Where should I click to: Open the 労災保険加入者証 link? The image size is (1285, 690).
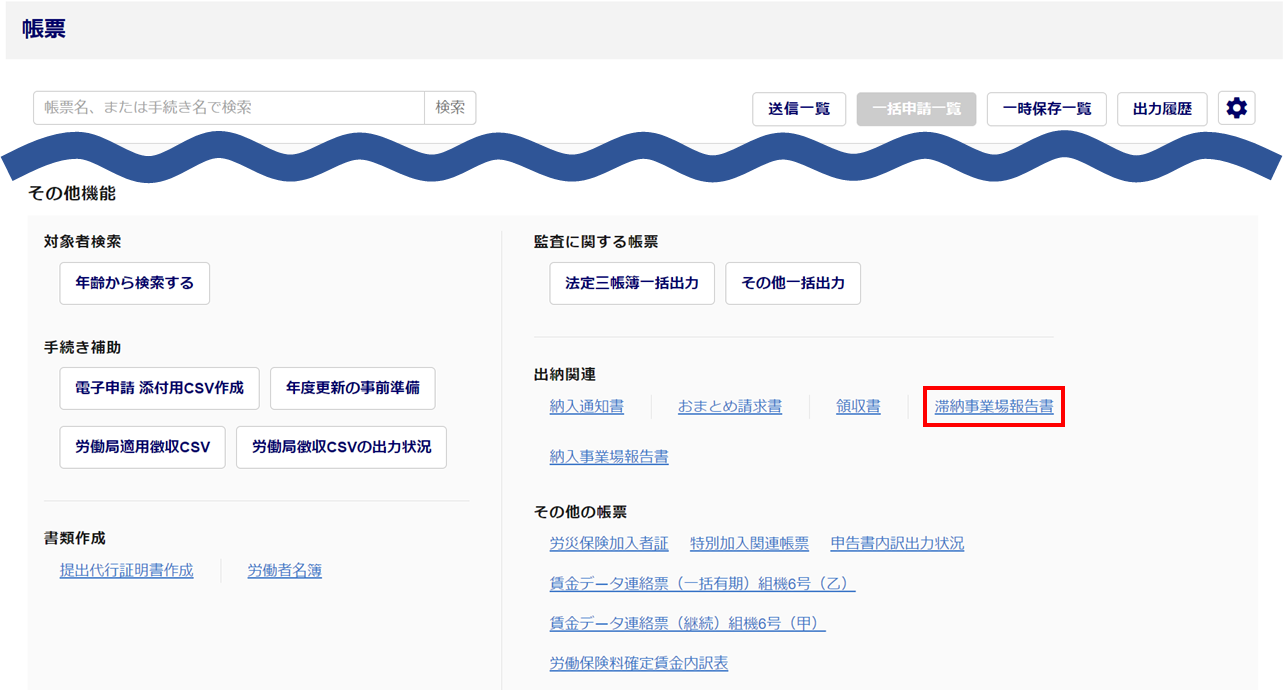(609, 544)
